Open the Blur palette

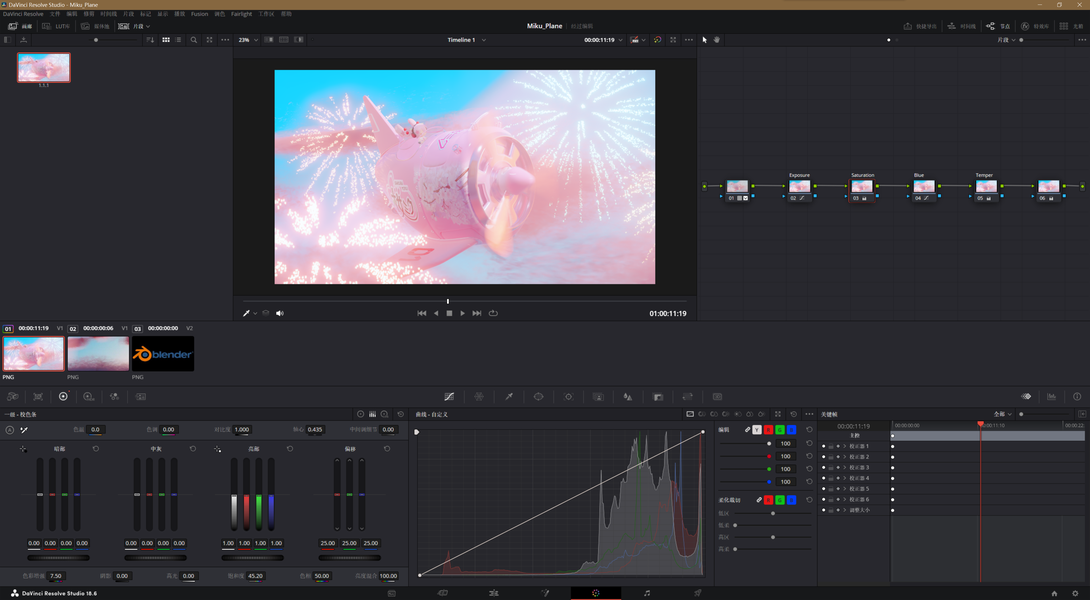[x=628, y=396]
